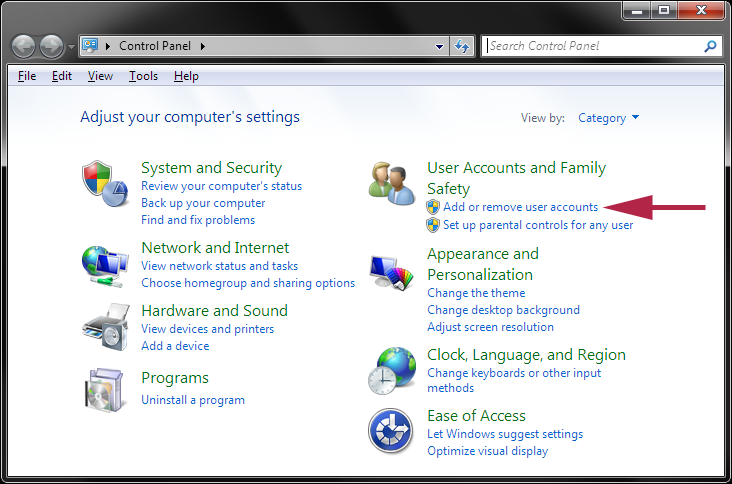732x484 pixels.
Task: Click Back up your computer
Action: [x=203, y=203]
